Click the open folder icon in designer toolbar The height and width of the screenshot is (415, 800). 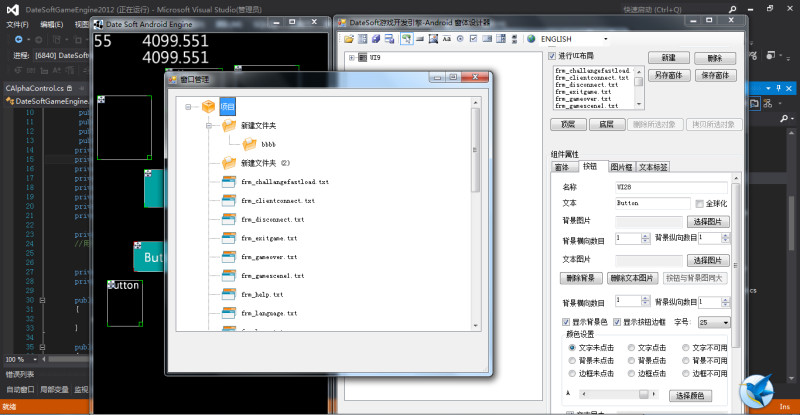pyautogui.click(x=349, y=39)
